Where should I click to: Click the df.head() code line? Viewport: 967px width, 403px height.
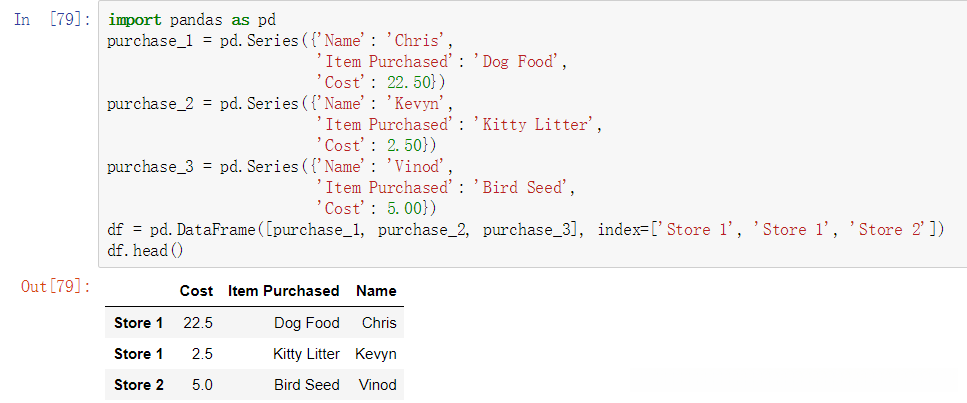coord(145,250)
